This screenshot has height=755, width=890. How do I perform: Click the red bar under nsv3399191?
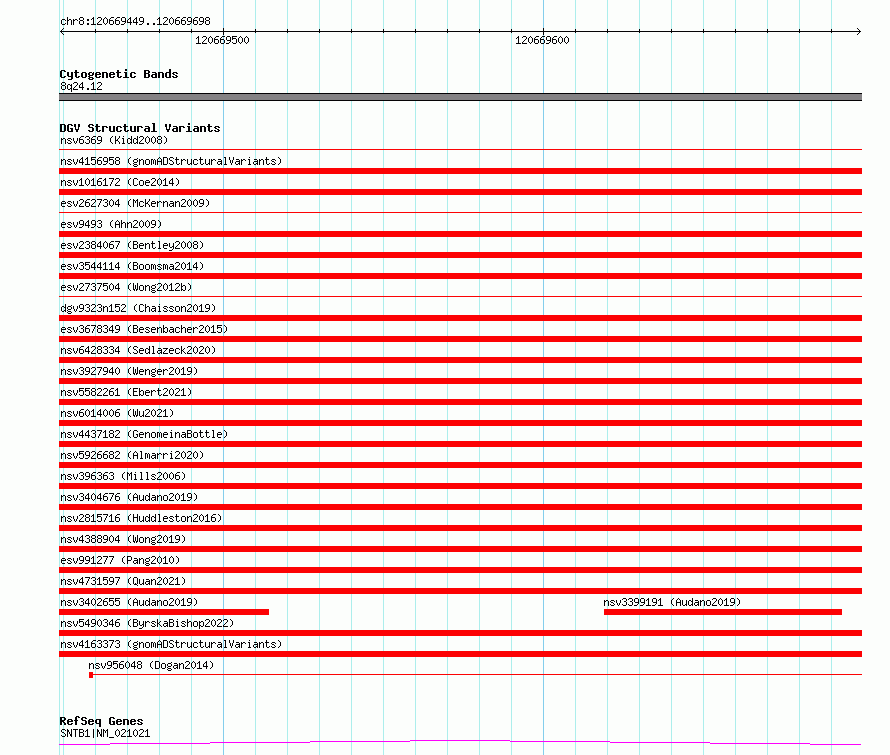pos(723,612)
